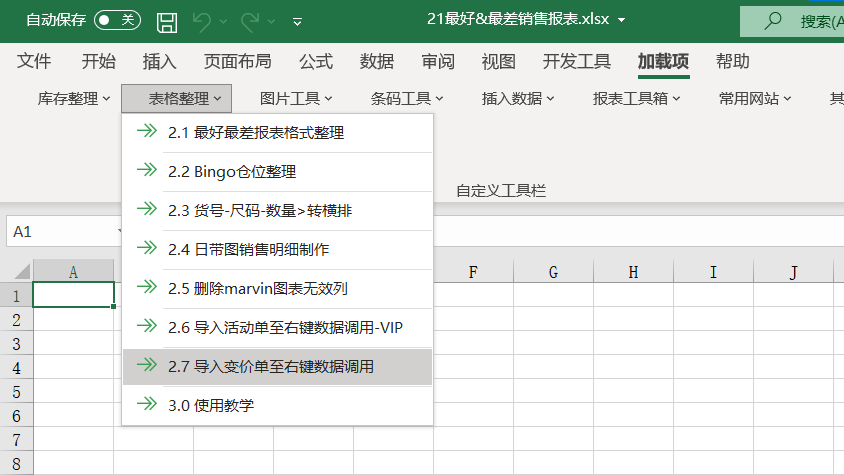Open the Redo history dropdown arrow

(271, 22)
